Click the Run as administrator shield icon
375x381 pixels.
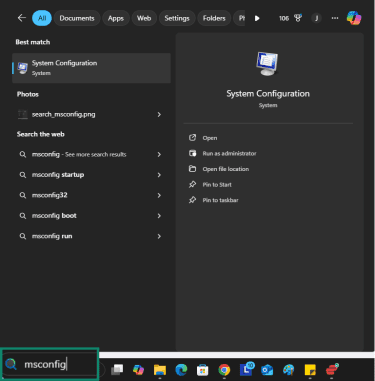pos(192,153)
